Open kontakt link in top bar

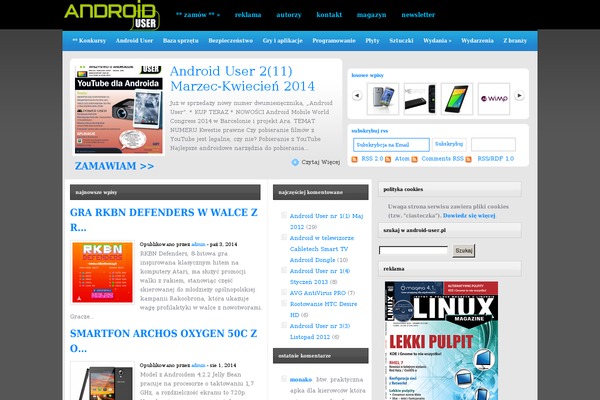tap(329, 15)
